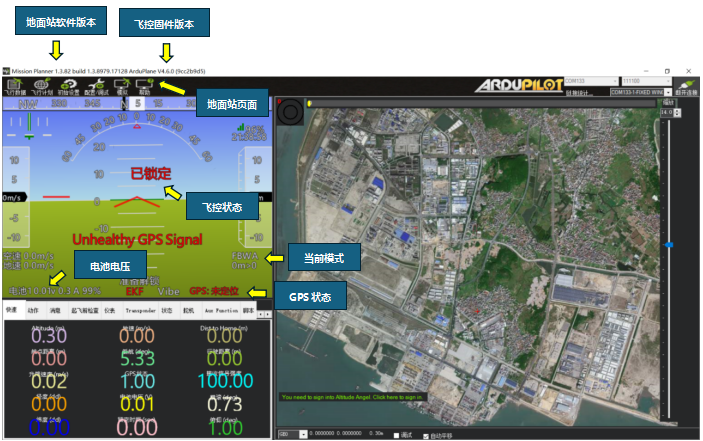Open the COM133 port dropdown

coord(591,81)
